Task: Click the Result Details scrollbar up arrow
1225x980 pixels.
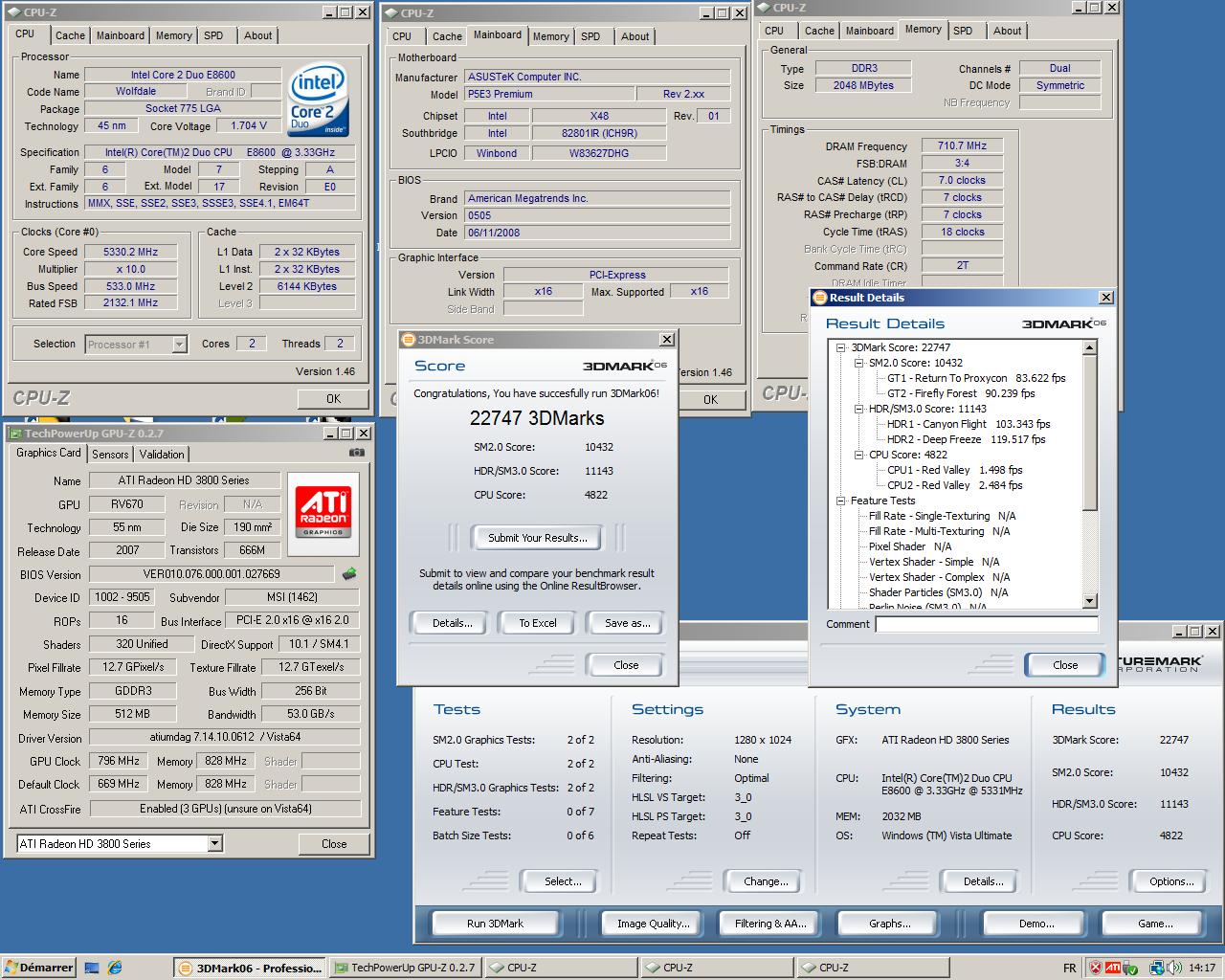Action: pos(1090,348)
